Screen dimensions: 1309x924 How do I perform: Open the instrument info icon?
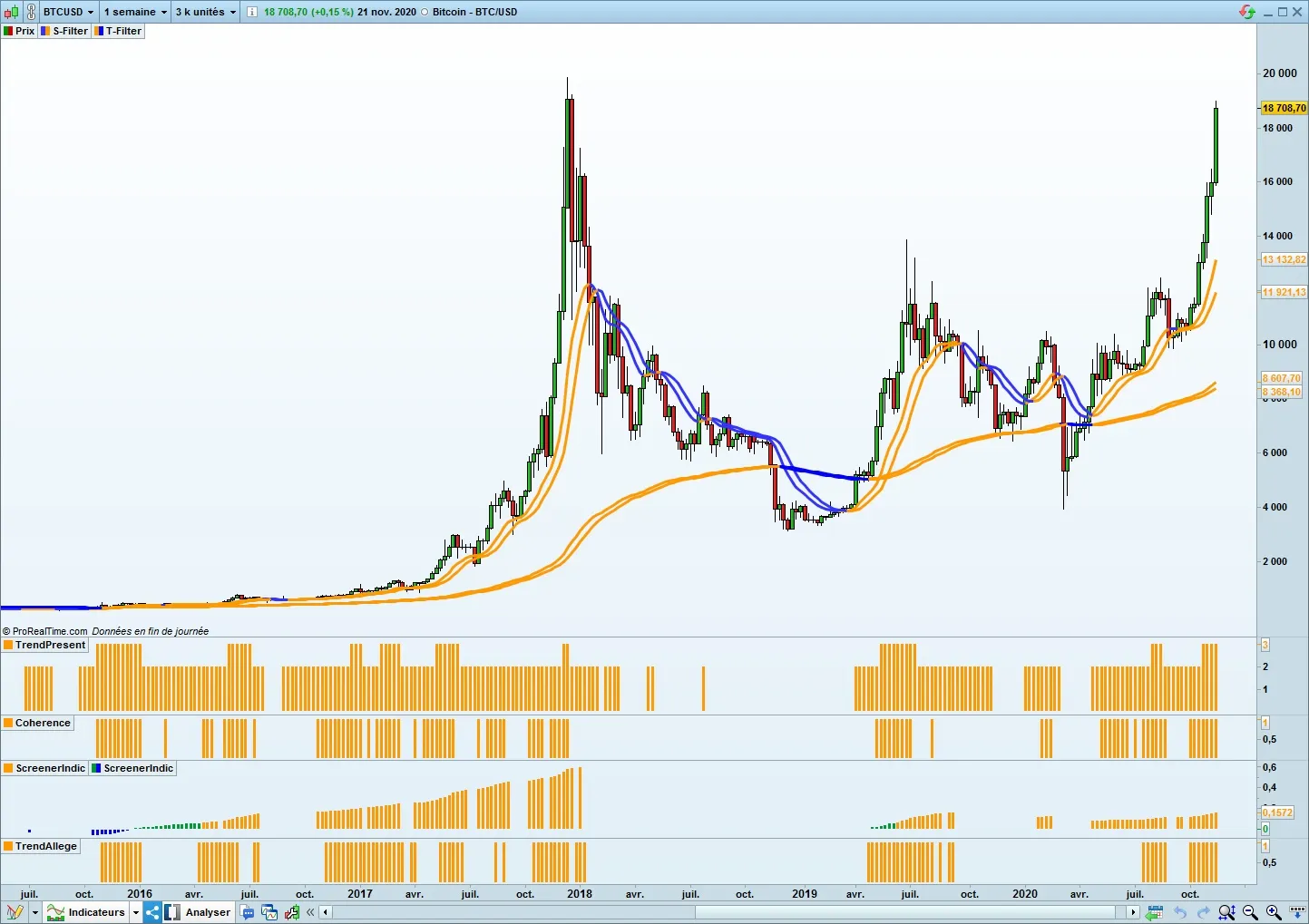pos(251,12)
